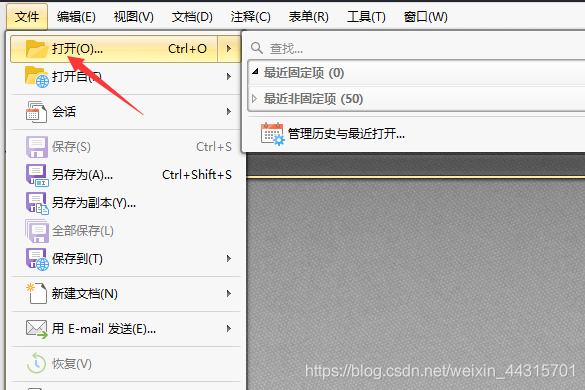Open the 编辑(E) menu
Screen dimensions: 585x390
click(76, 17)
